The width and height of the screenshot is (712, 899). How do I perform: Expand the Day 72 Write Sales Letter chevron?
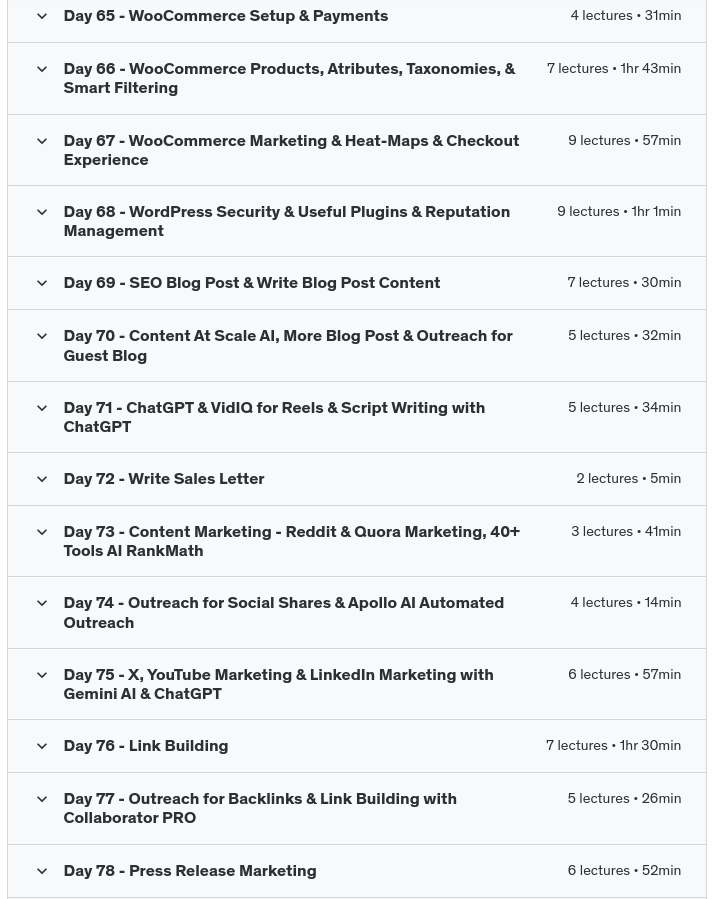point(42,479)
